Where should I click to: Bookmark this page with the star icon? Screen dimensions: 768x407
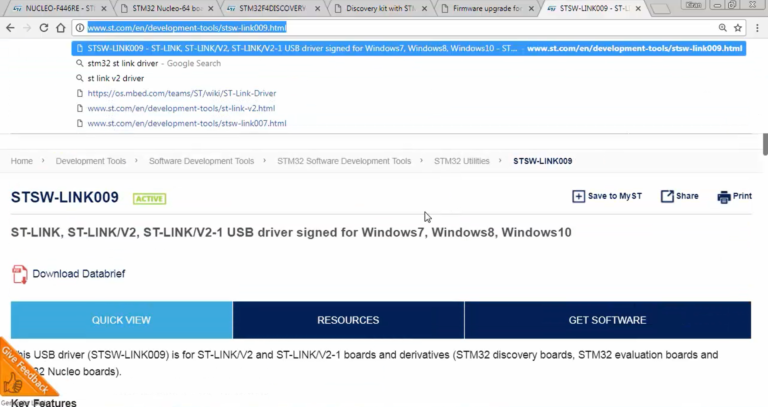(738, 28)
